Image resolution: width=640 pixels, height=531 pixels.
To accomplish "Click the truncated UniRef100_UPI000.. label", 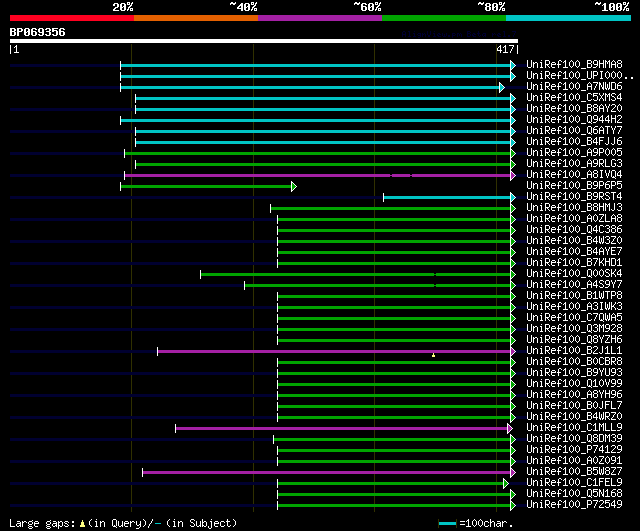I will point(580,76).
